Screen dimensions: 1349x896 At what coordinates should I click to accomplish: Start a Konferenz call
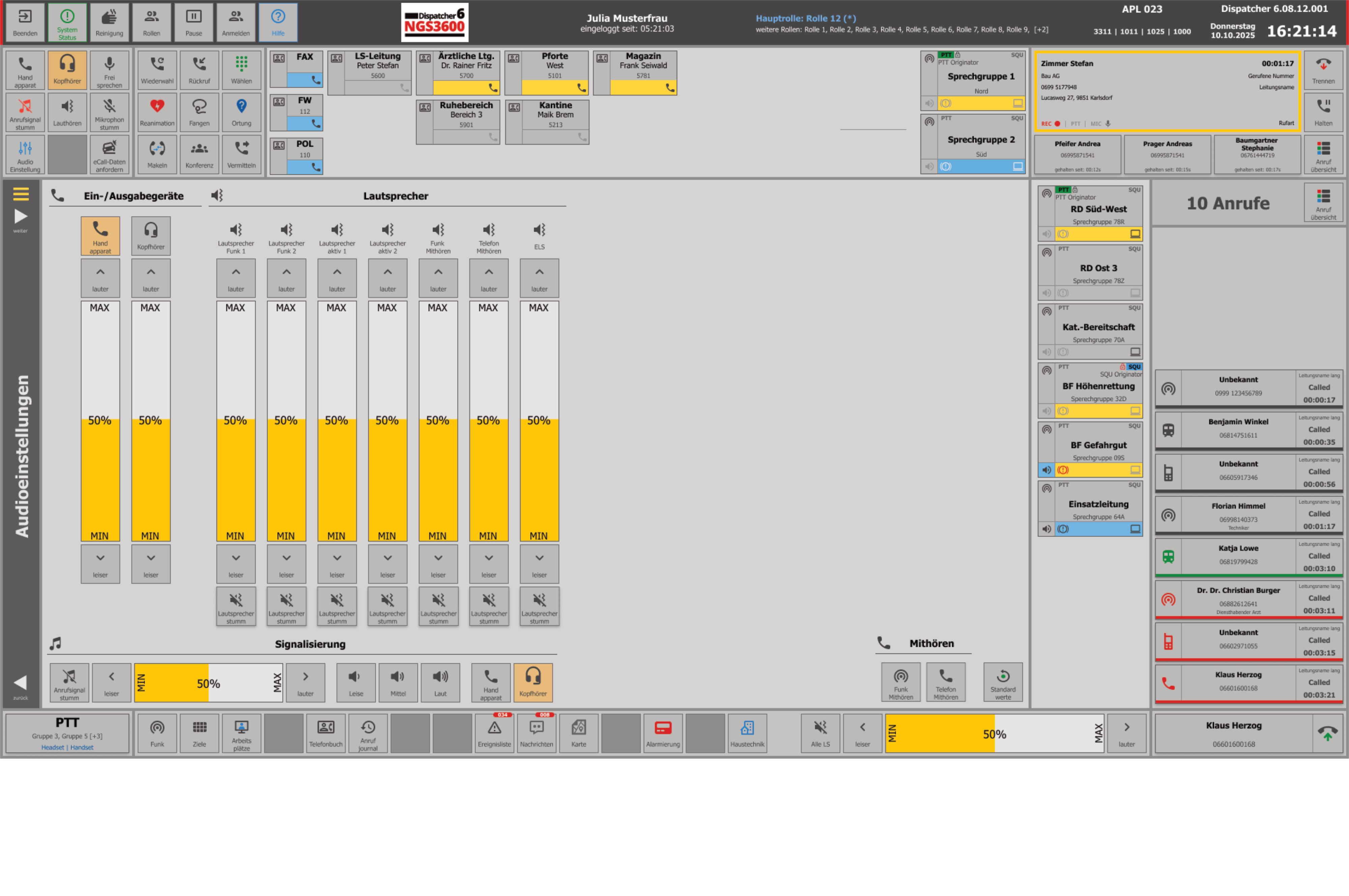click(x=199, y=154)
